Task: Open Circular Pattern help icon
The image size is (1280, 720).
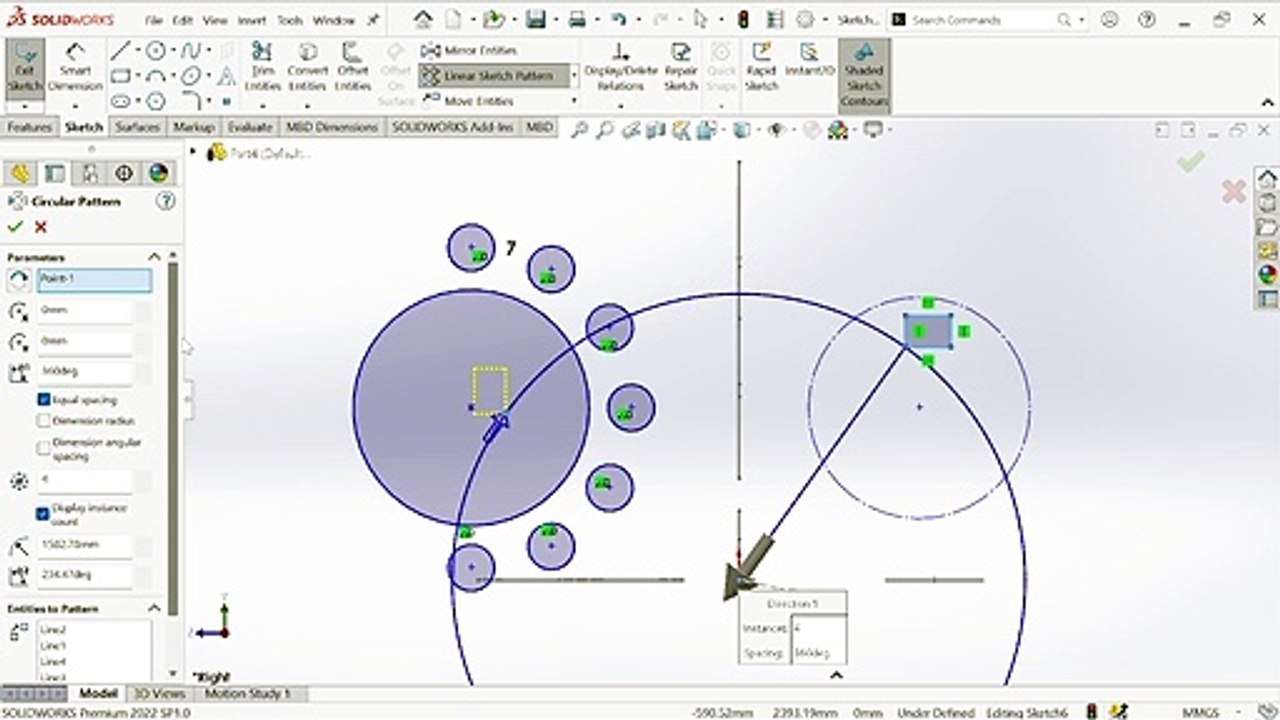Action: (x=166, y=201)
